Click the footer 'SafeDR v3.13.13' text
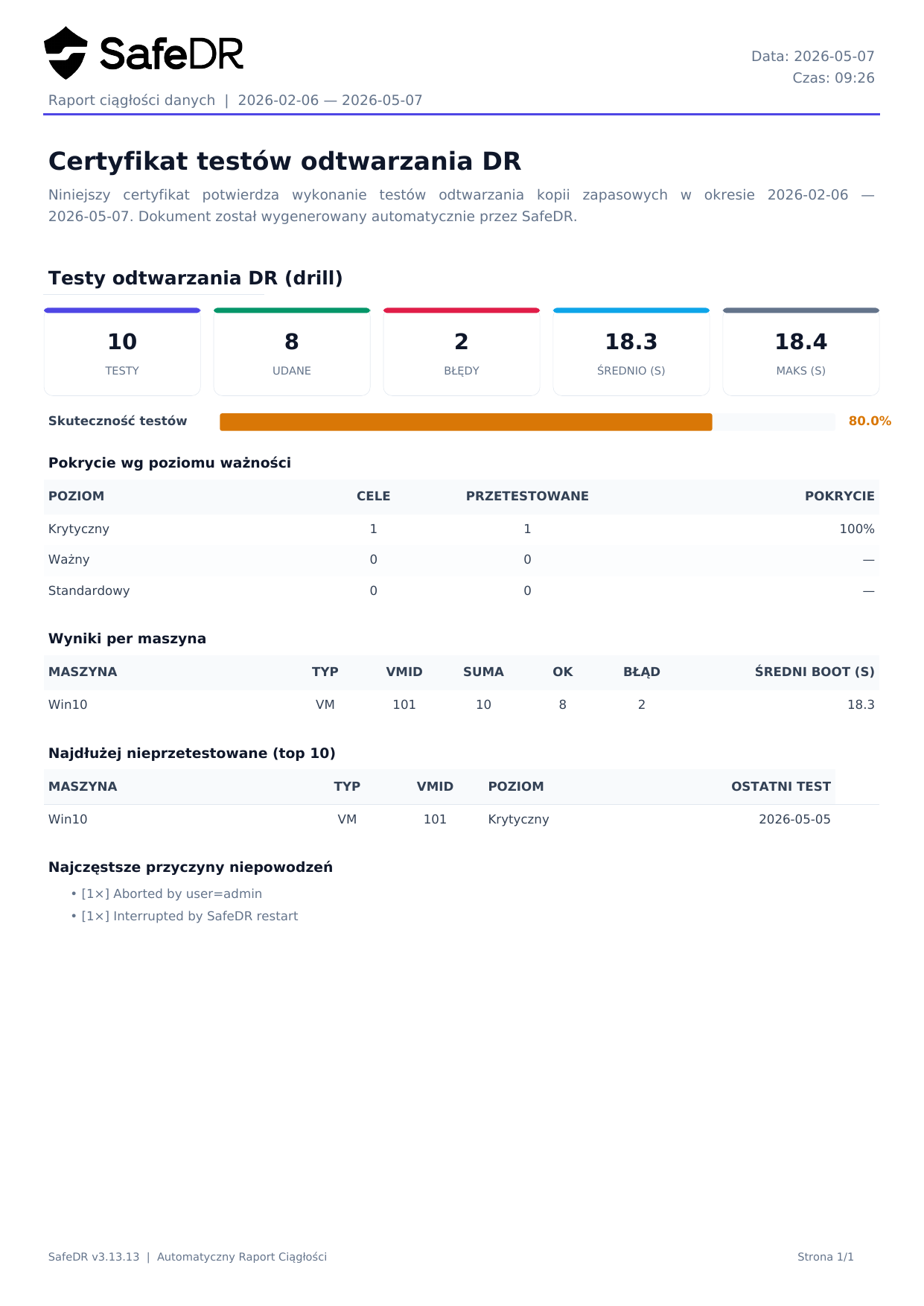This screenshot has height=1306, width=924. point(94,1257)
